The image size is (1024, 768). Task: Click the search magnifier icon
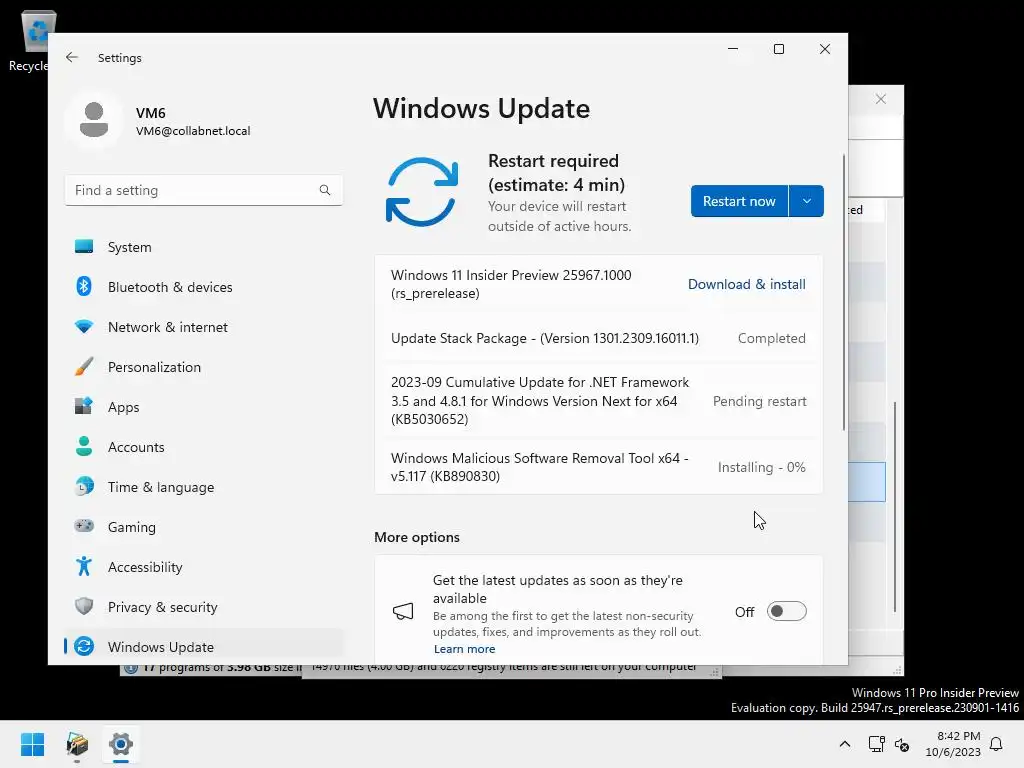click(x=325, y=190)
